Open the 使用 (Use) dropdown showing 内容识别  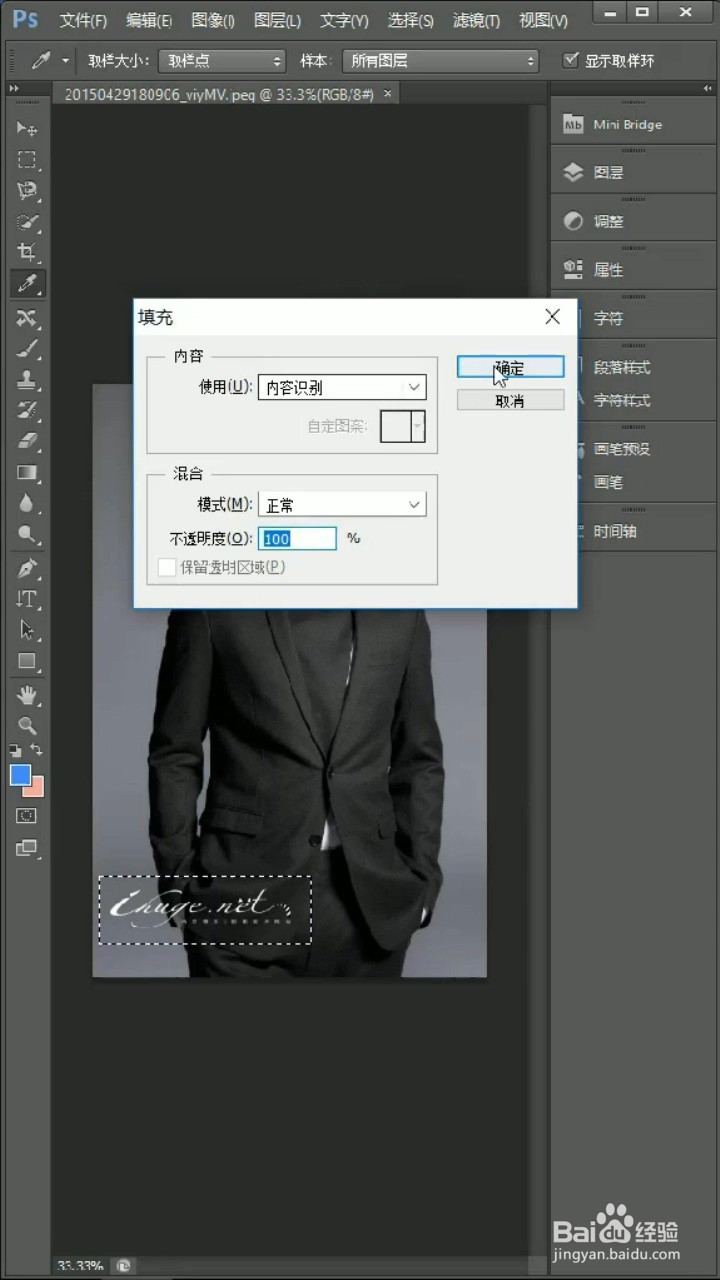click(x=342, y=387)
